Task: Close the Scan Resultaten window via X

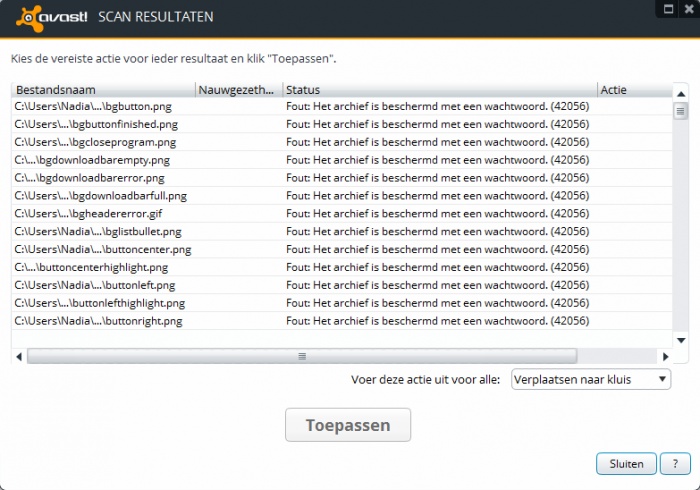Action: coord(689,9)
